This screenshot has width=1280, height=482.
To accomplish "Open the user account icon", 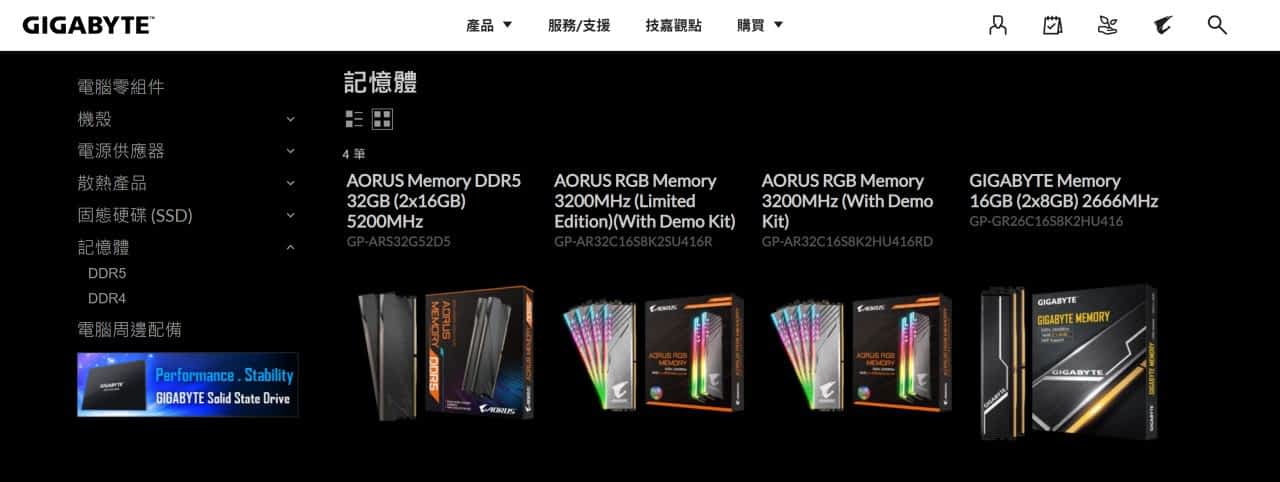I will click(x=998, y=25).
